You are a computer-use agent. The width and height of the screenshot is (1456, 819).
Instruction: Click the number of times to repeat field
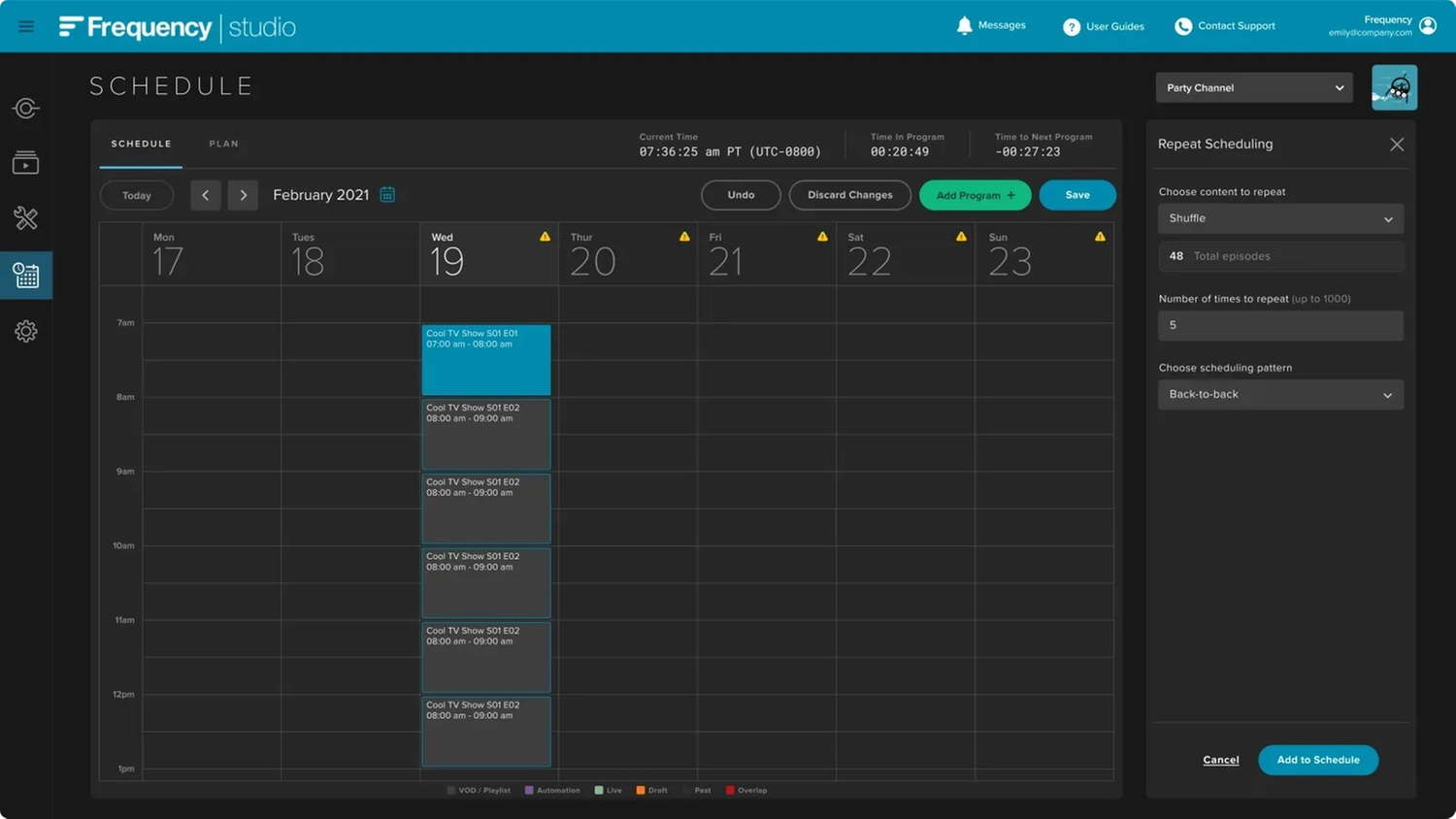(x=1280, y=326)
